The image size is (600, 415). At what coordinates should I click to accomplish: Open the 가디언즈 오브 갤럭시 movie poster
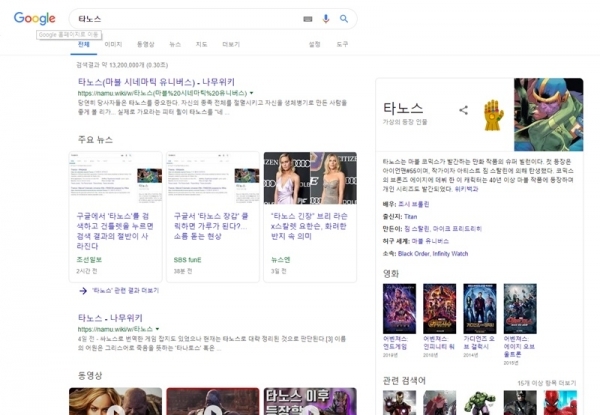tap(479, 309)
